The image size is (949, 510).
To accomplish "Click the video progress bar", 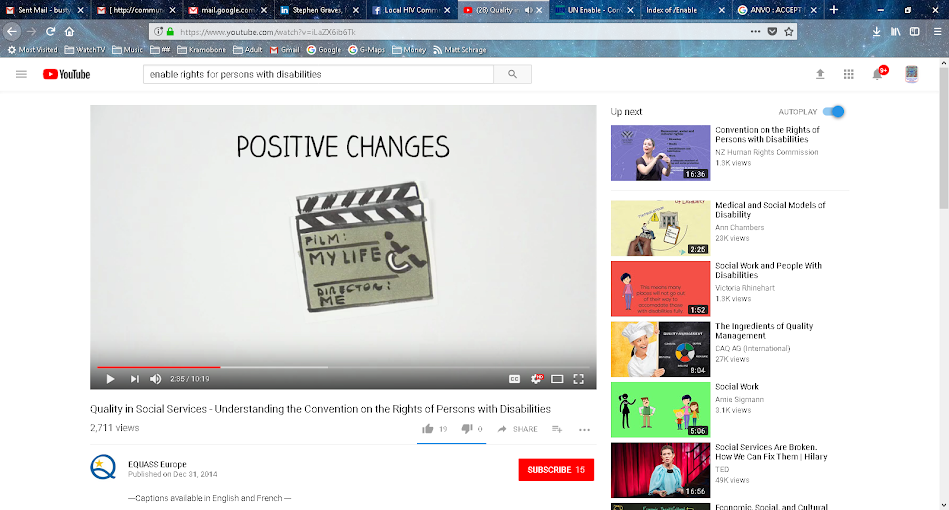I will tap(343, 367).
